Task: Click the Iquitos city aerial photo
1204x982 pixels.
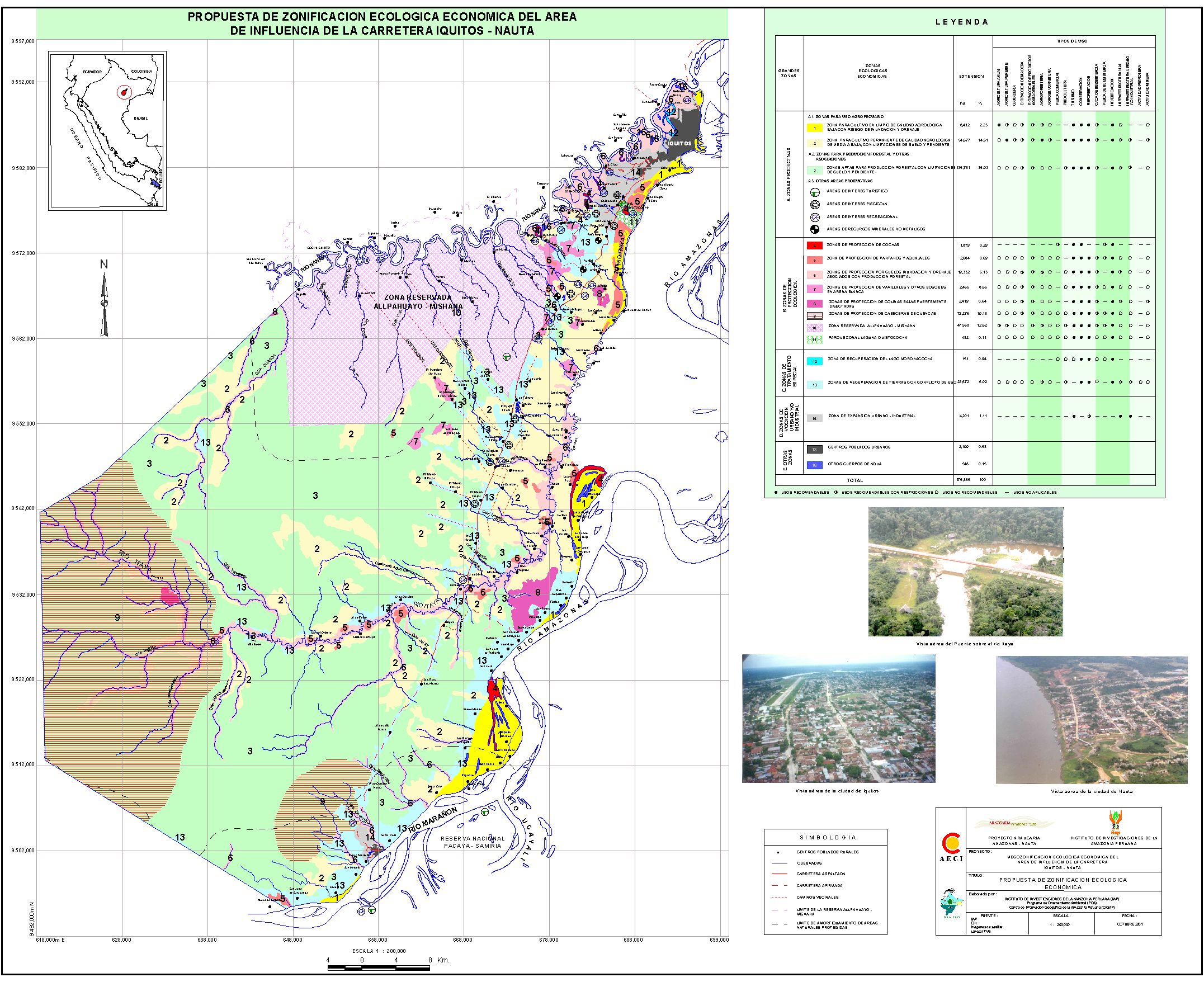Action: [838, 719]
